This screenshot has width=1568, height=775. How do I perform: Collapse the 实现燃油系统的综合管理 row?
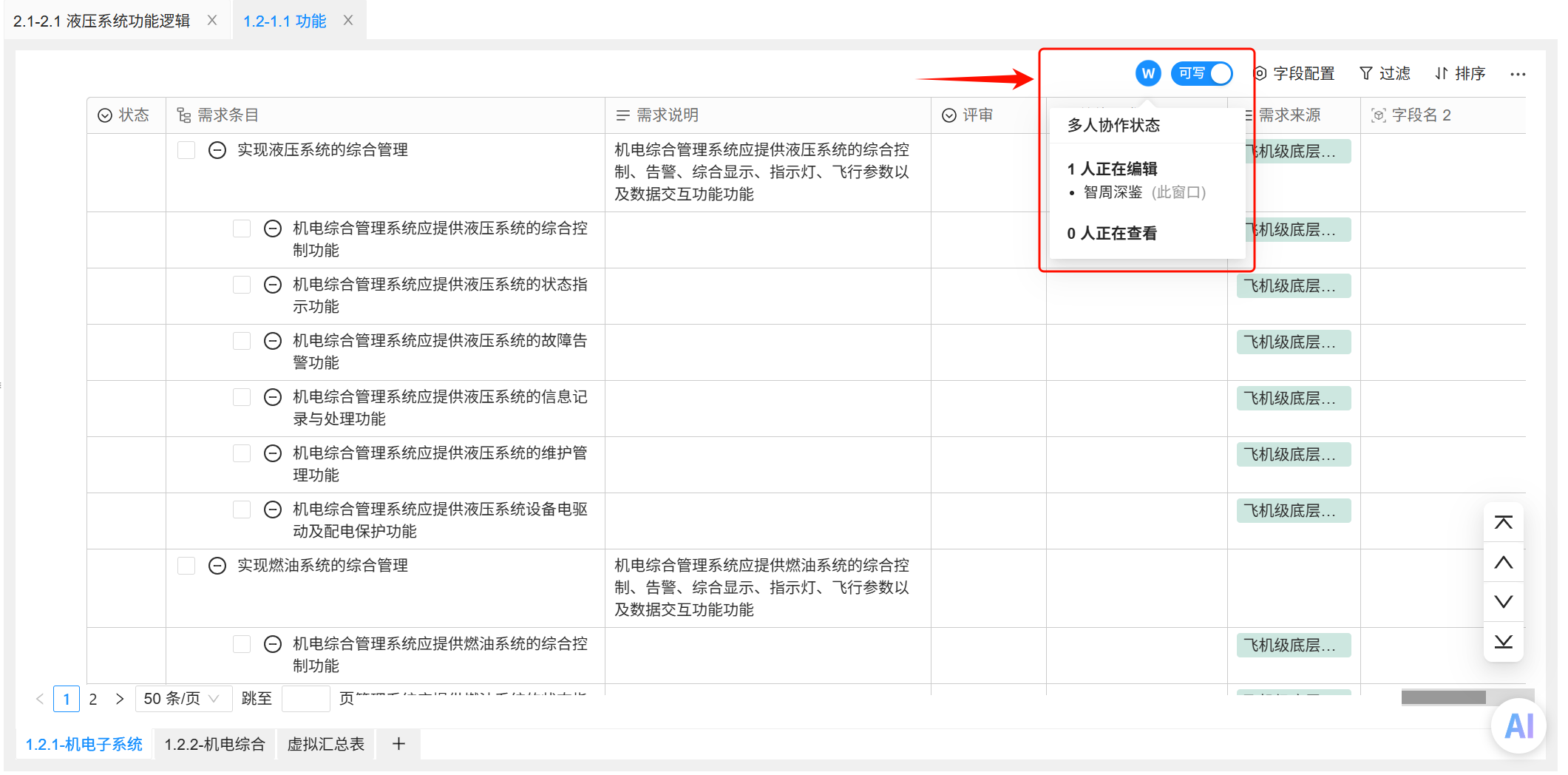tap(217, 566)
